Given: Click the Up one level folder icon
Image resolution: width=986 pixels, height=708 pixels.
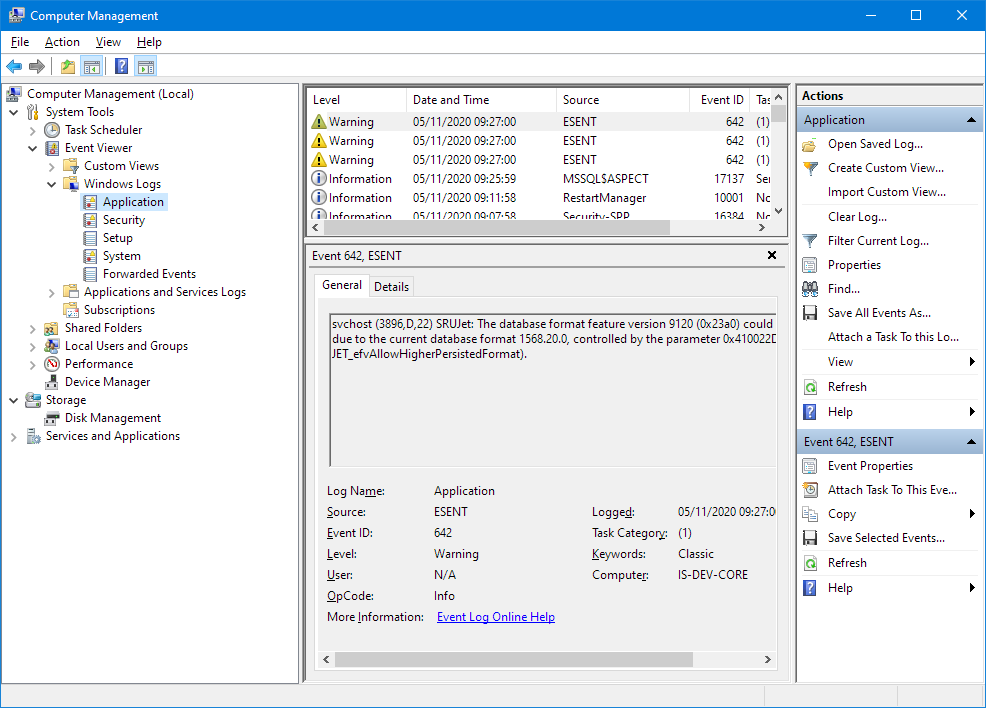Looking at the screenshot, I should (x=68, y=66).
